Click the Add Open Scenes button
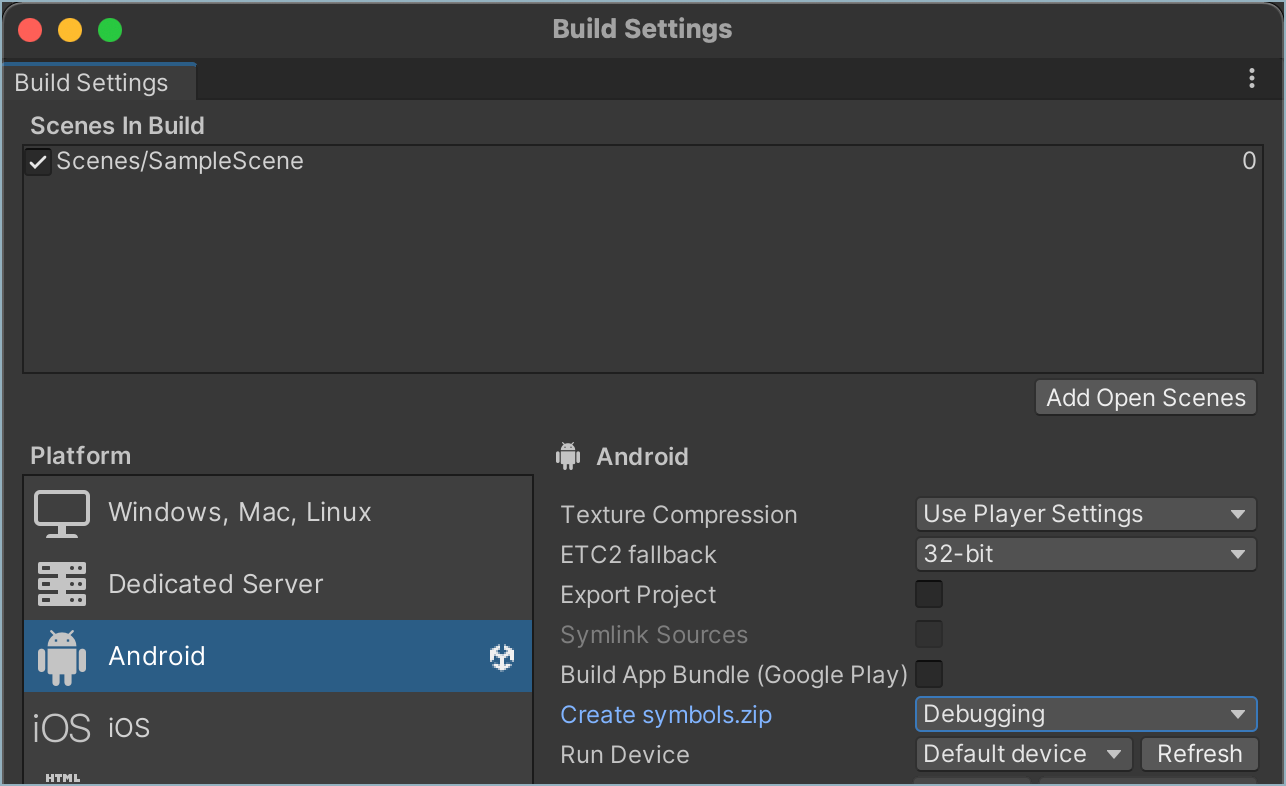 (1144, 397)
